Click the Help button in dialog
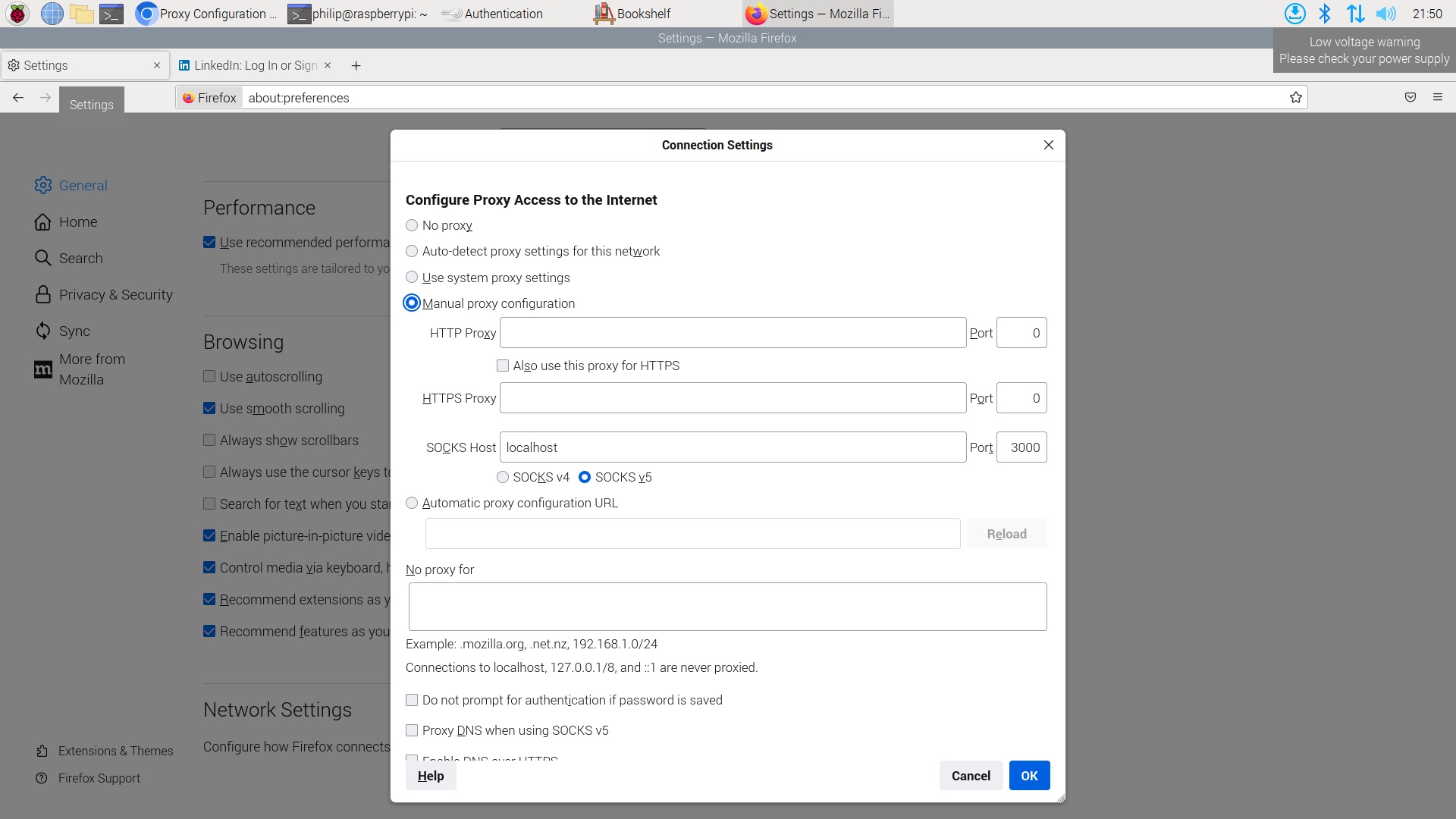The width and height of the screenshot is (1456, 819). point(431,776)
